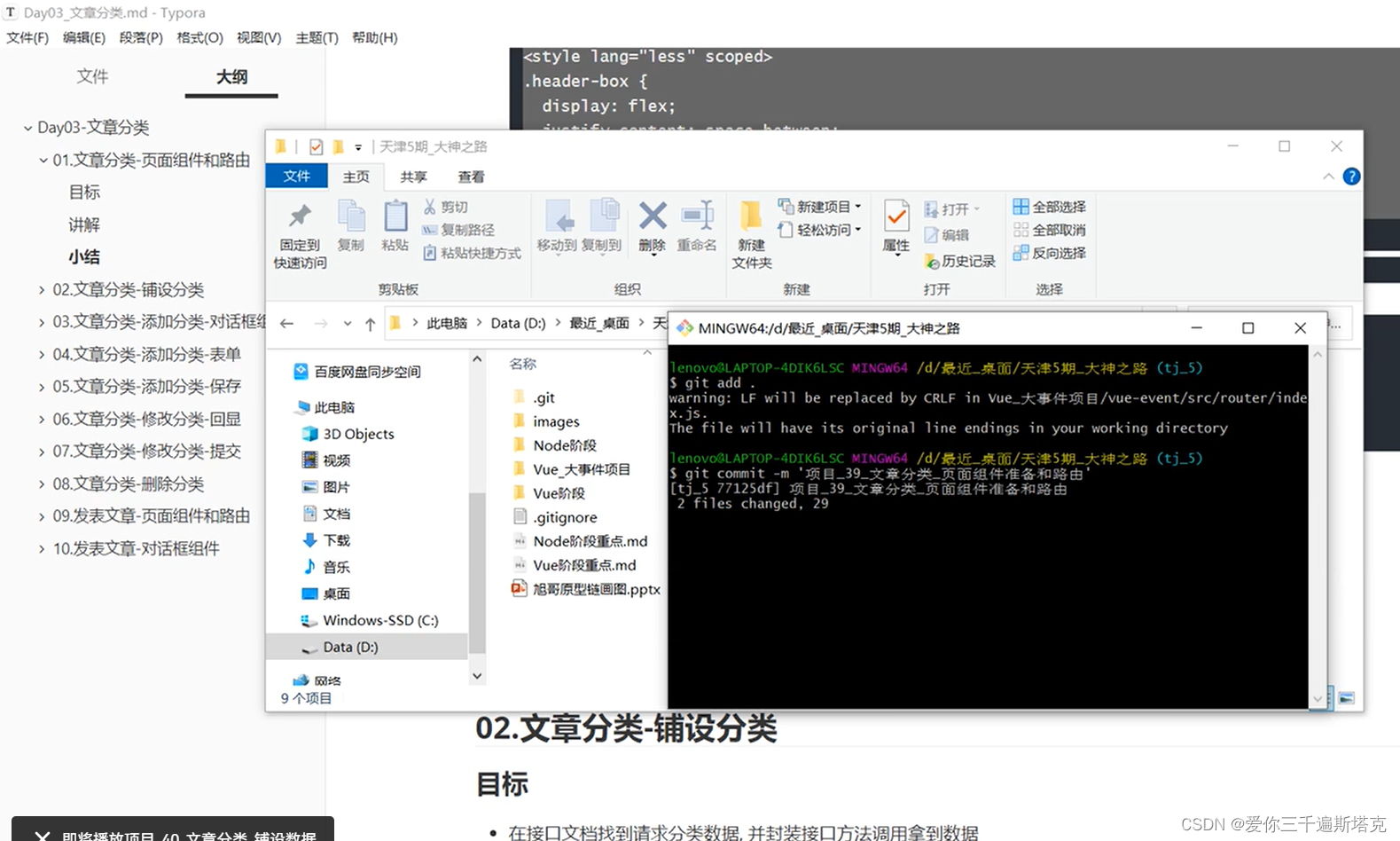This screenshot has width=1400, height=841.
Task: Click the 名称 column header
Action: [523, 364]
